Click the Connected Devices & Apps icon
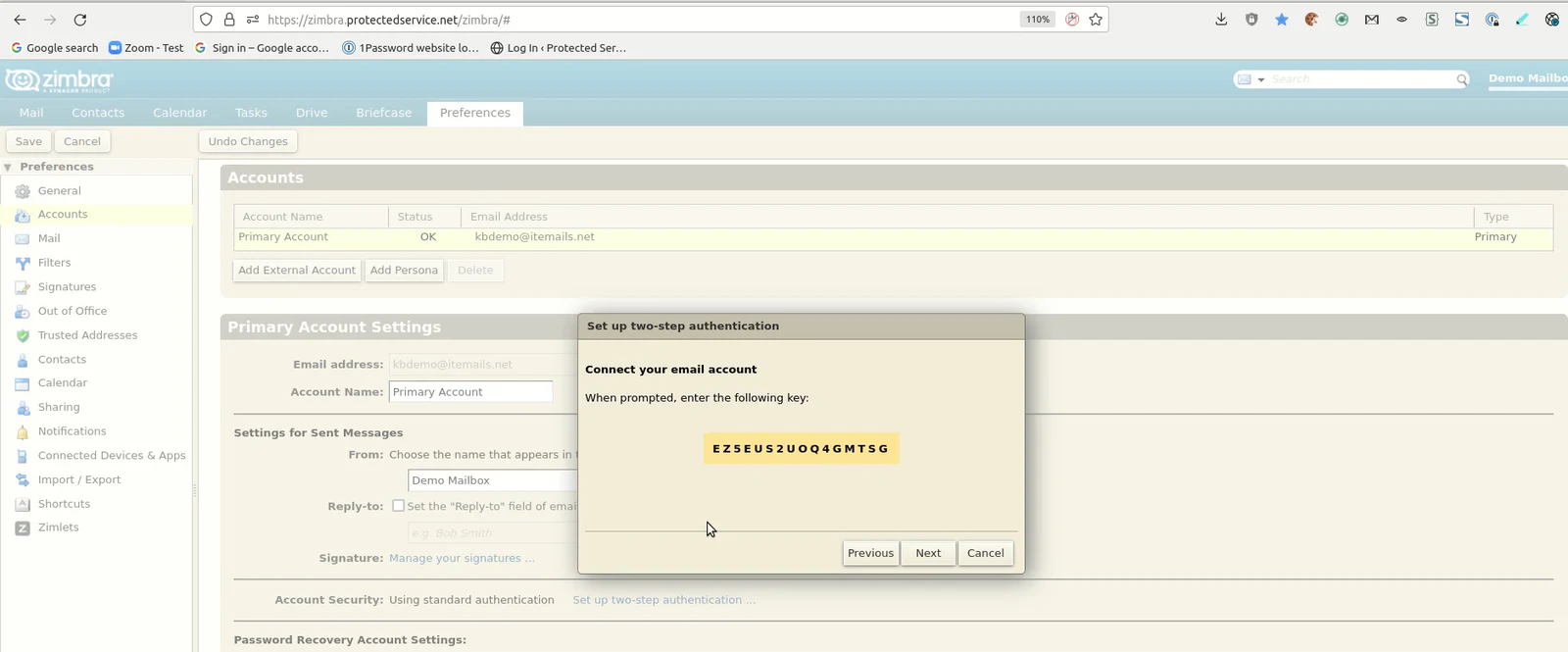 point(23,456)
